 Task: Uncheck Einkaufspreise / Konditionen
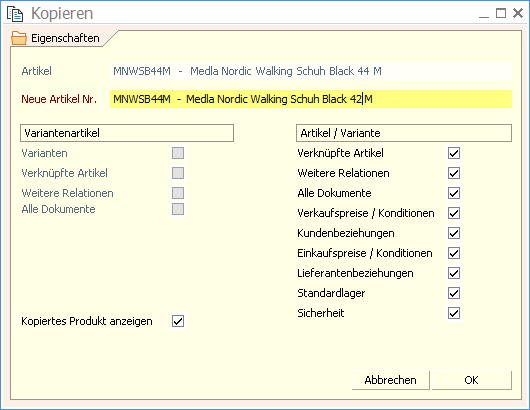[454, 253]
